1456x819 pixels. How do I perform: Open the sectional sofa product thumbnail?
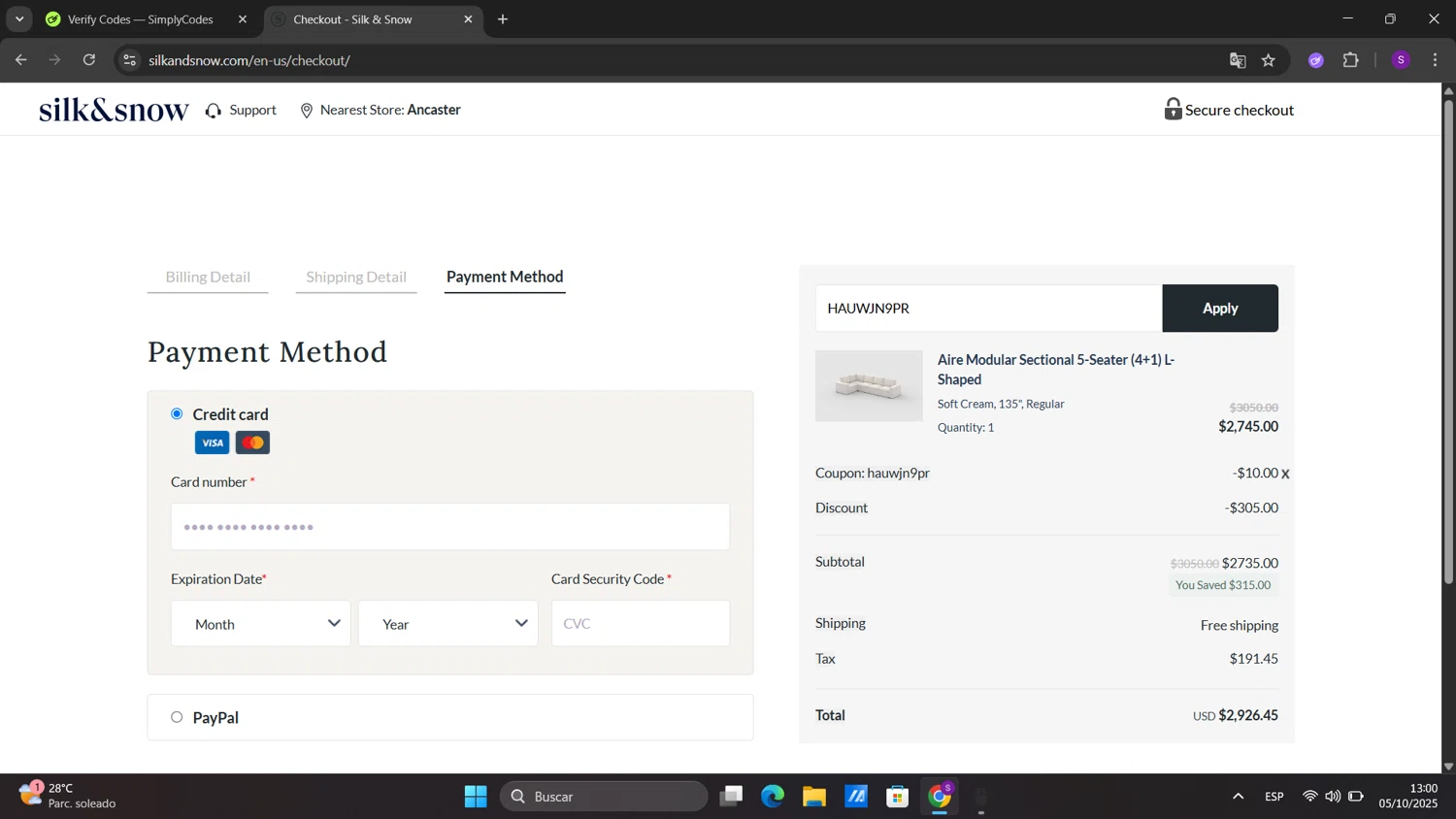point(869,385)
